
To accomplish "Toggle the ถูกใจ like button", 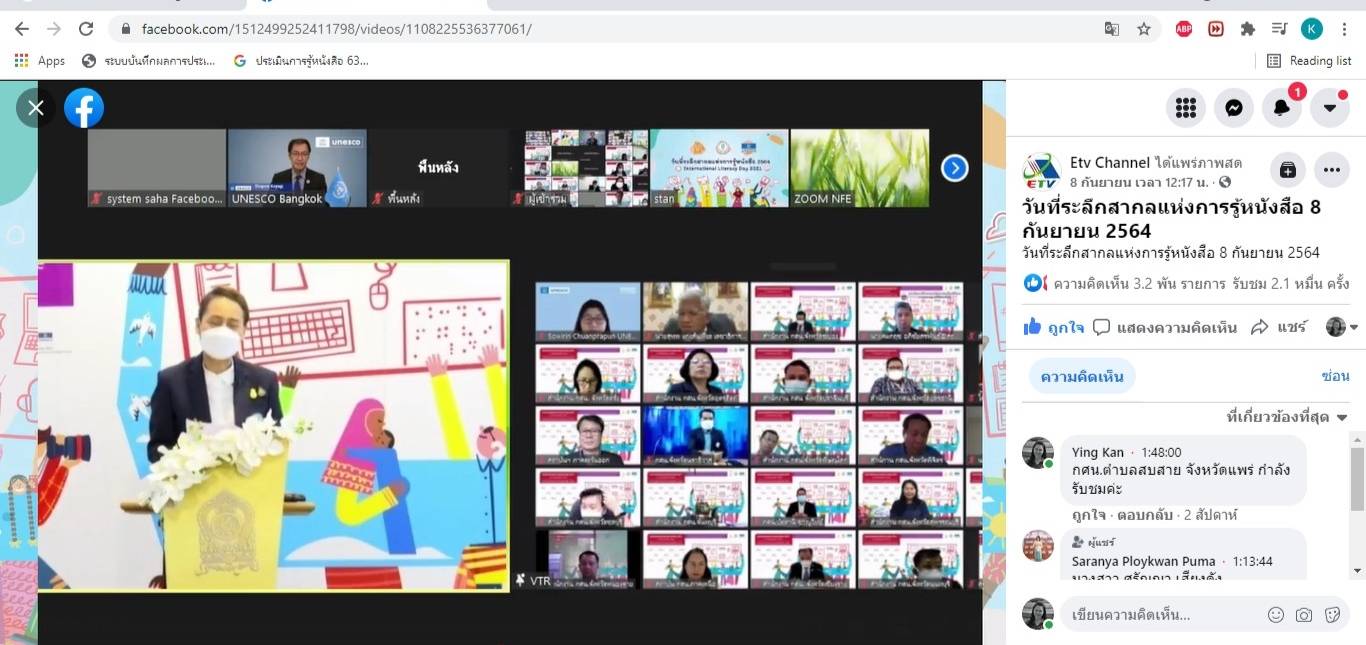I will click(x=1053, y=327).
